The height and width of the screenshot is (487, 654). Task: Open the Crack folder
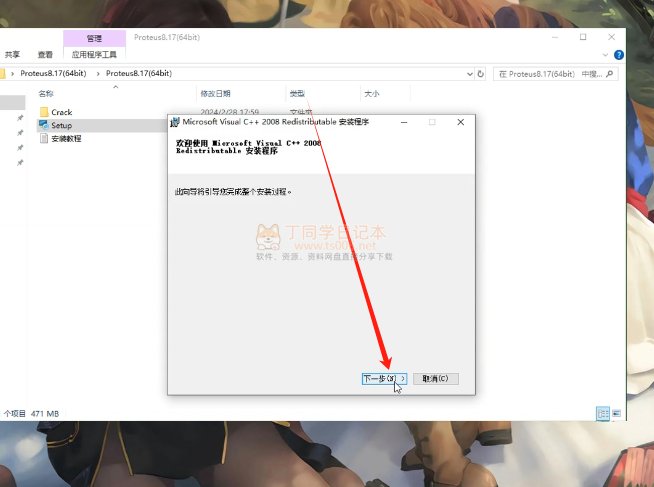pos(61,112)
